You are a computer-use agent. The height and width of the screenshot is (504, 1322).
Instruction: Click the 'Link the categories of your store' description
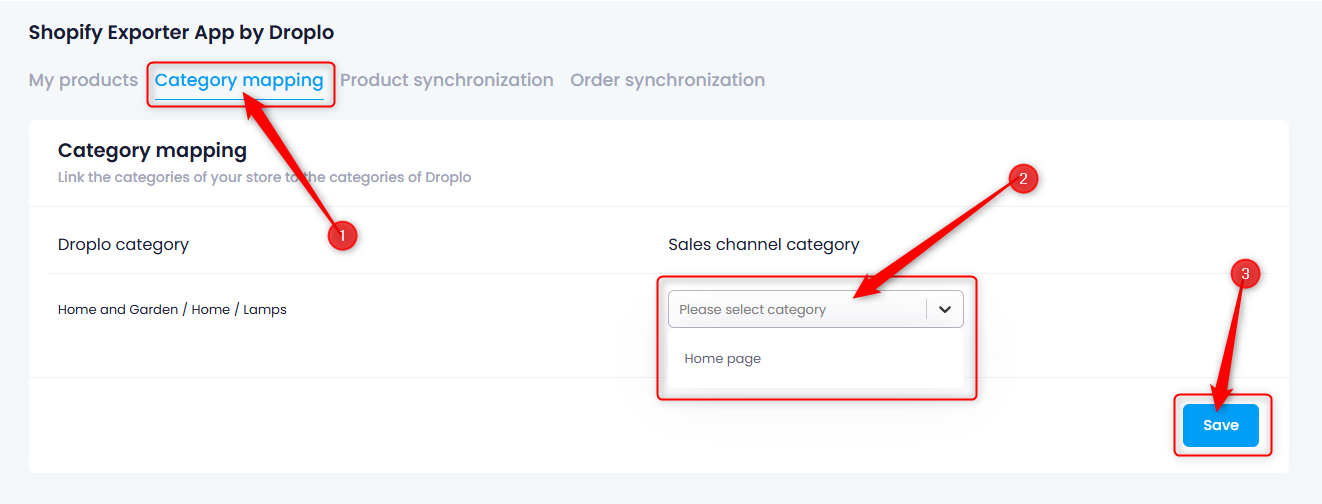[264, 178]
